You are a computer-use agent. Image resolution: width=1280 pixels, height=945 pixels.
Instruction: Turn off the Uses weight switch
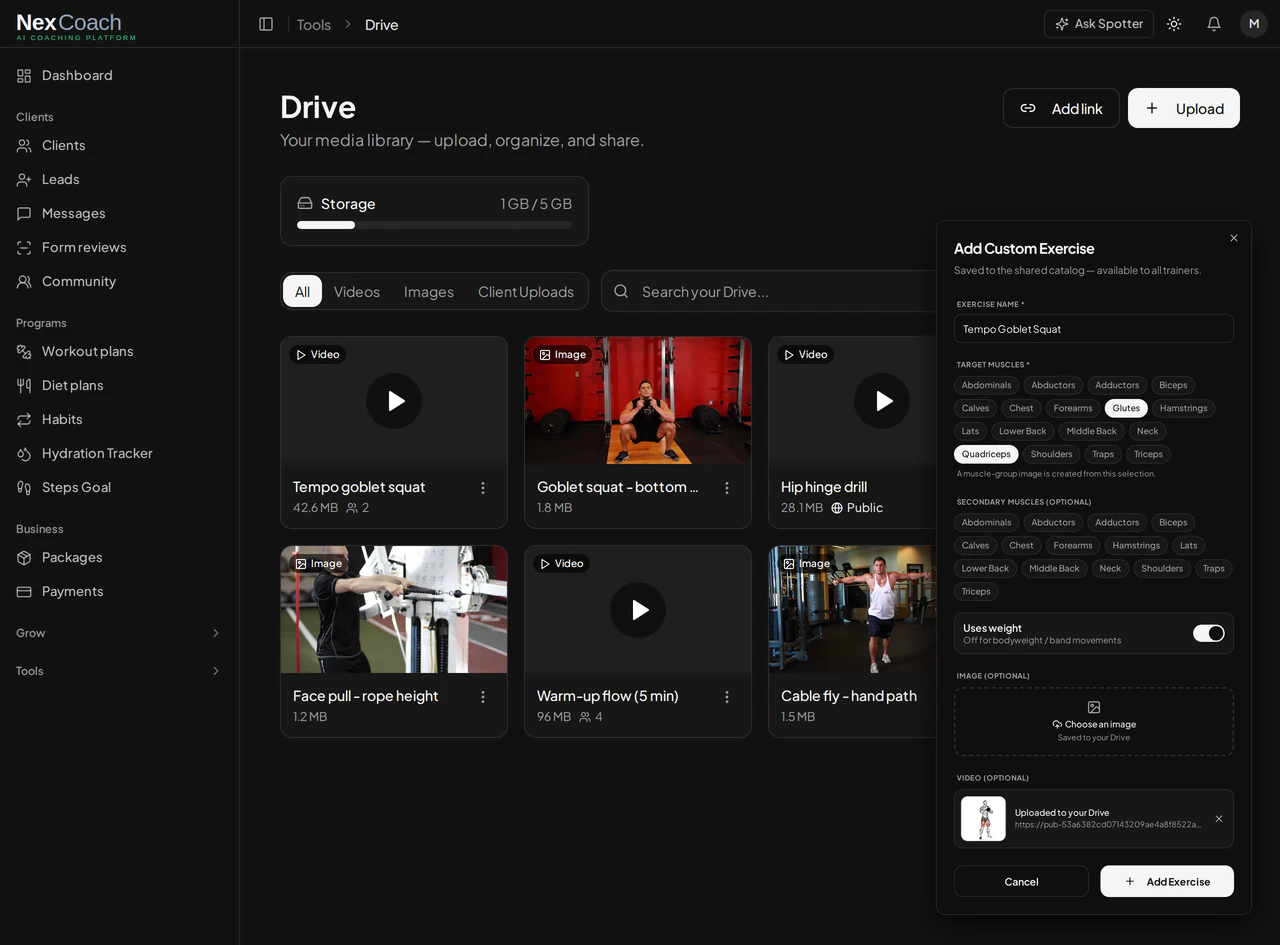1209,633
